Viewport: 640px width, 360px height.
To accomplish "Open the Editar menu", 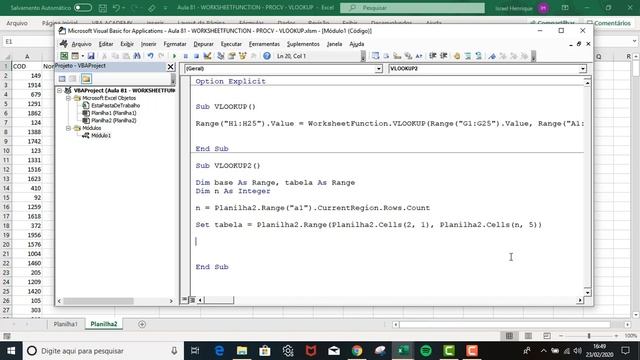I will pos(106,44).
